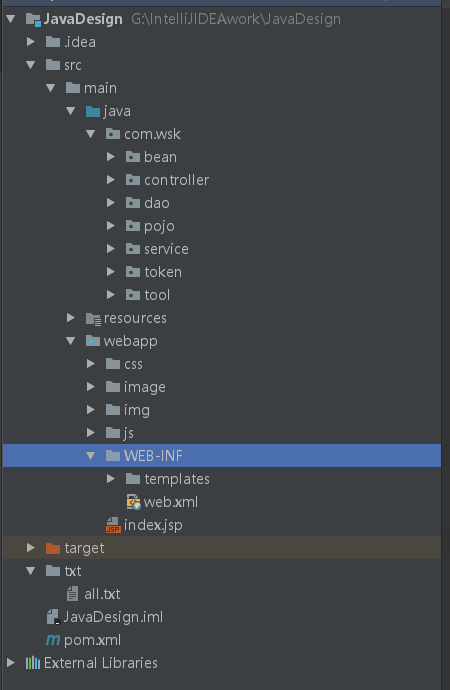Expand the controller package
450x690 pixels.
(x=110, y=180)
